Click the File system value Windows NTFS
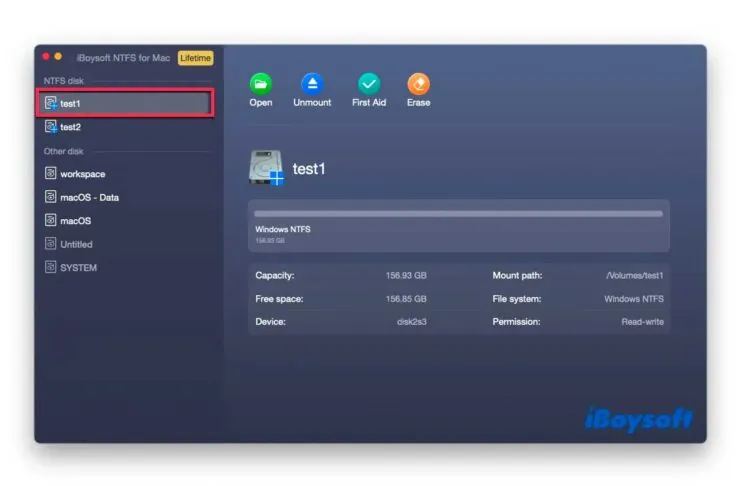 click(x=634, y=299)
